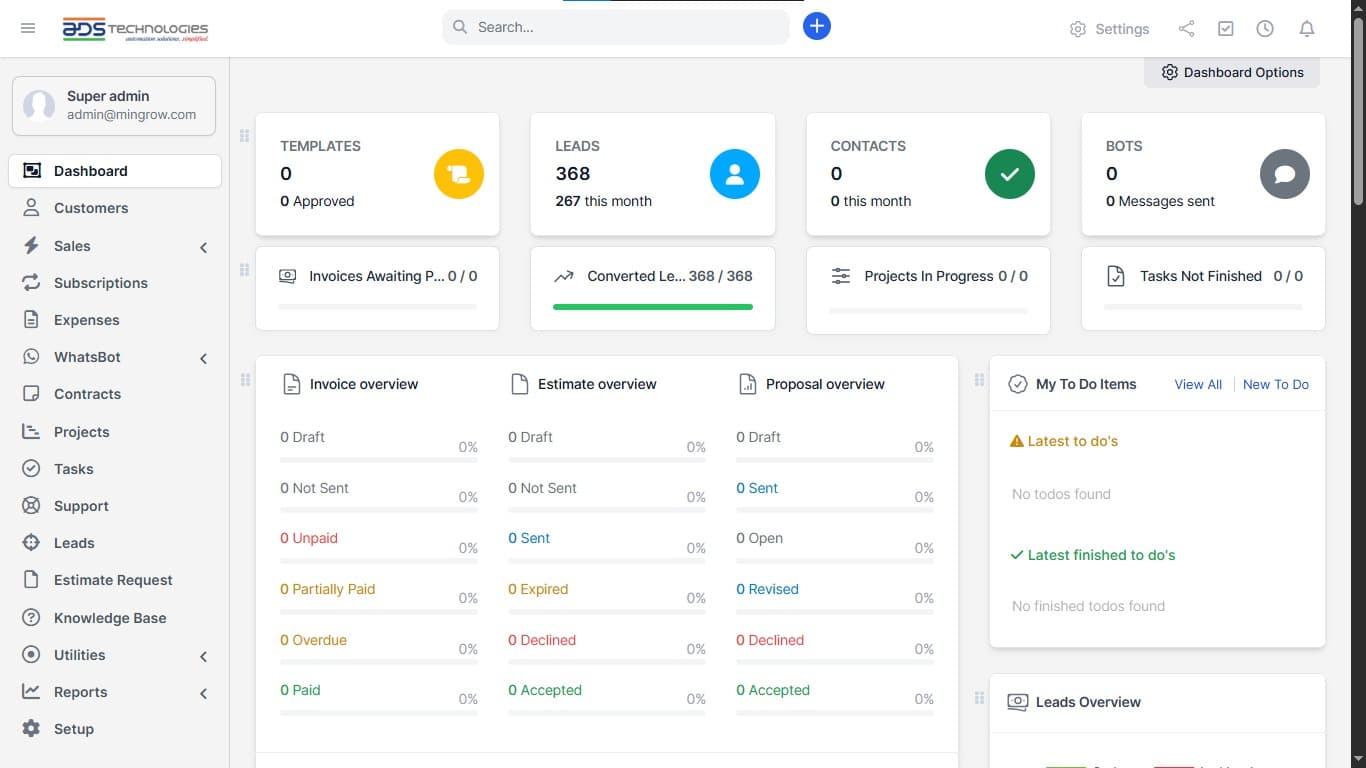The width and height of the screenshot is (1366, 768).
Task: Open Customers from the sidebar
Action: point(91,208)
